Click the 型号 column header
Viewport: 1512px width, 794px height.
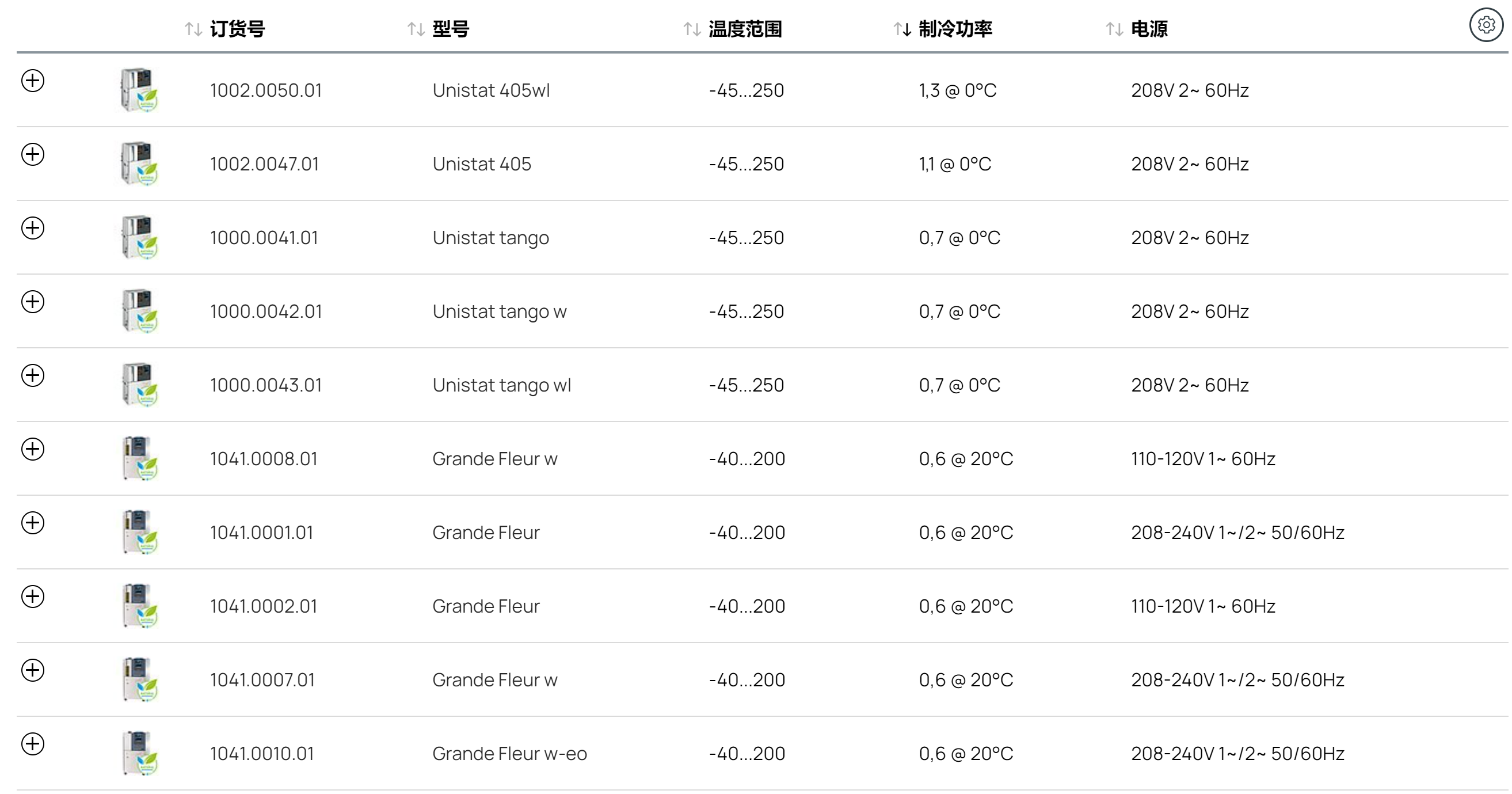click(451, 29)
